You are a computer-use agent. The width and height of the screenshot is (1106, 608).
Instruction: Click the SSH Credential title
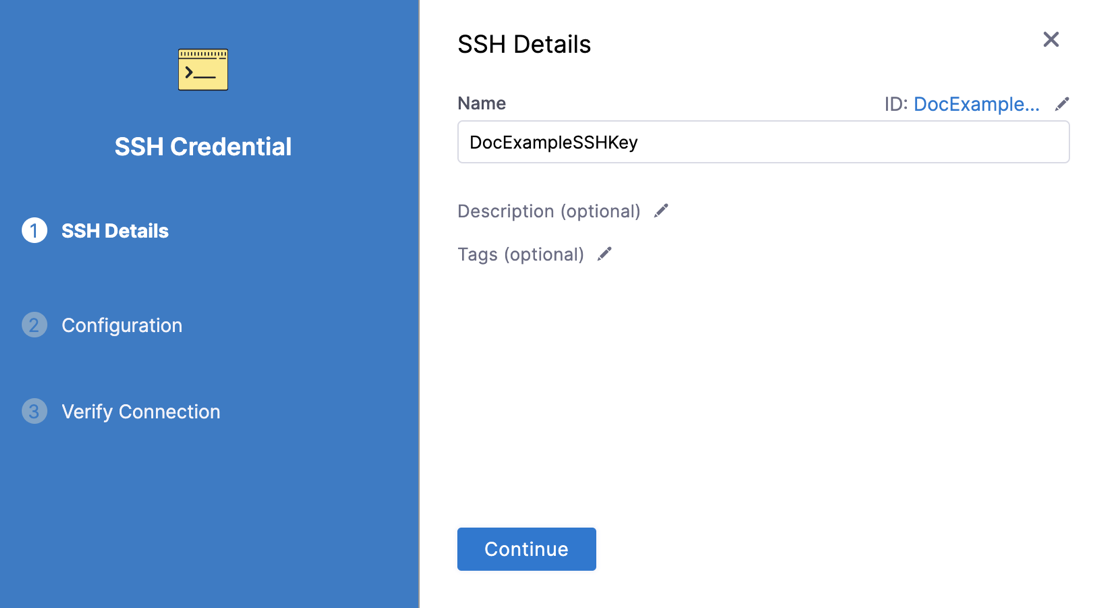(x=203, y=146)
